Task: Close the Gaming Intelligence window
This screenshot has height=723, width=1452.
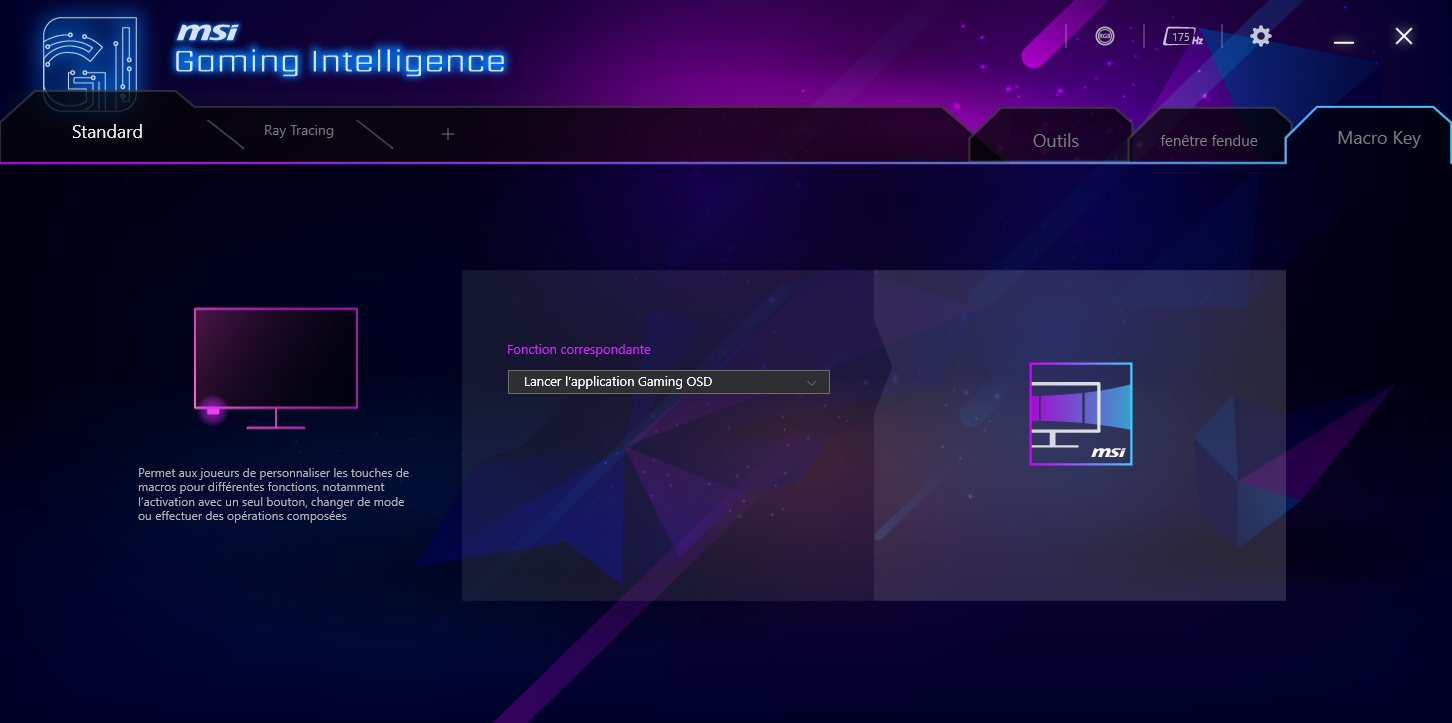Action: tap(1404, 37)
